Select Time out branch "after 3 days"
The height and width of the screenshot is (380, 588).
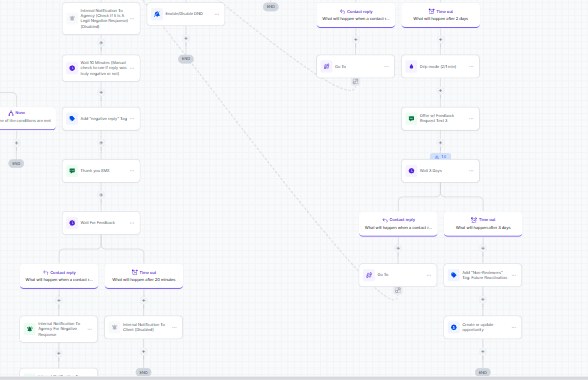point(483,224)
